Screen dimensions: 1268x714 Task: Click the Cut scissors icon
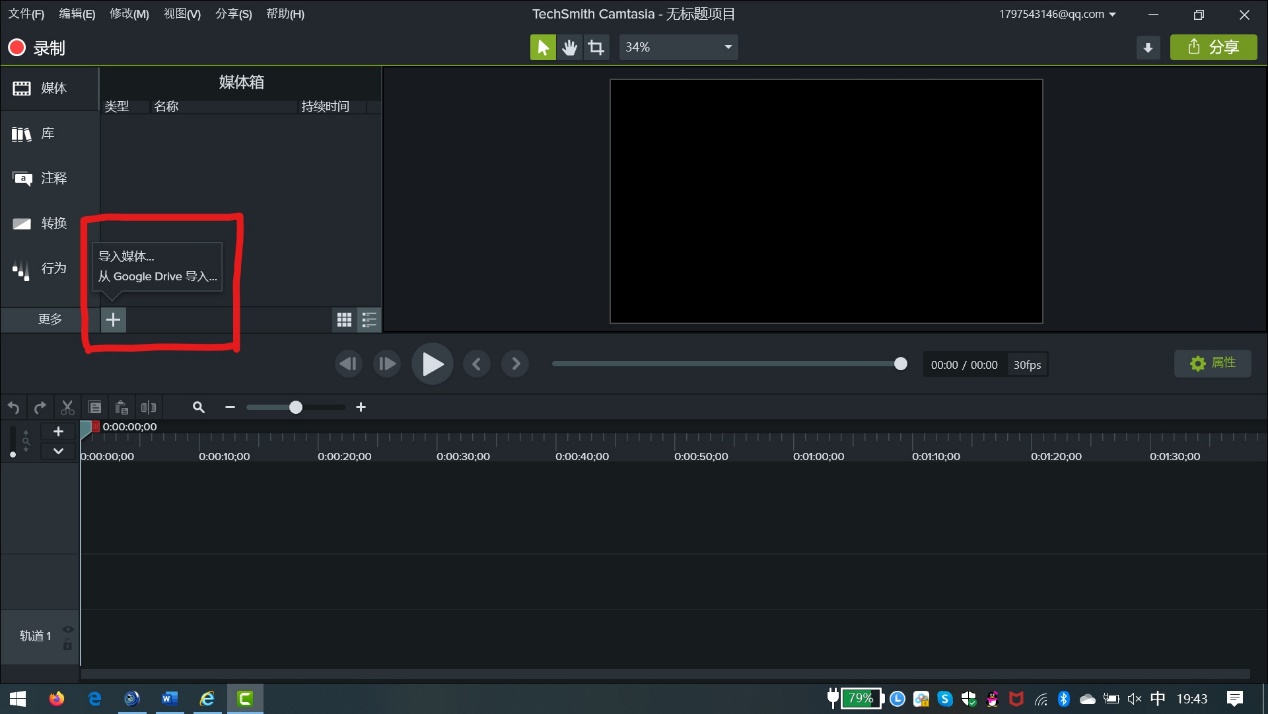coord(67,407)
